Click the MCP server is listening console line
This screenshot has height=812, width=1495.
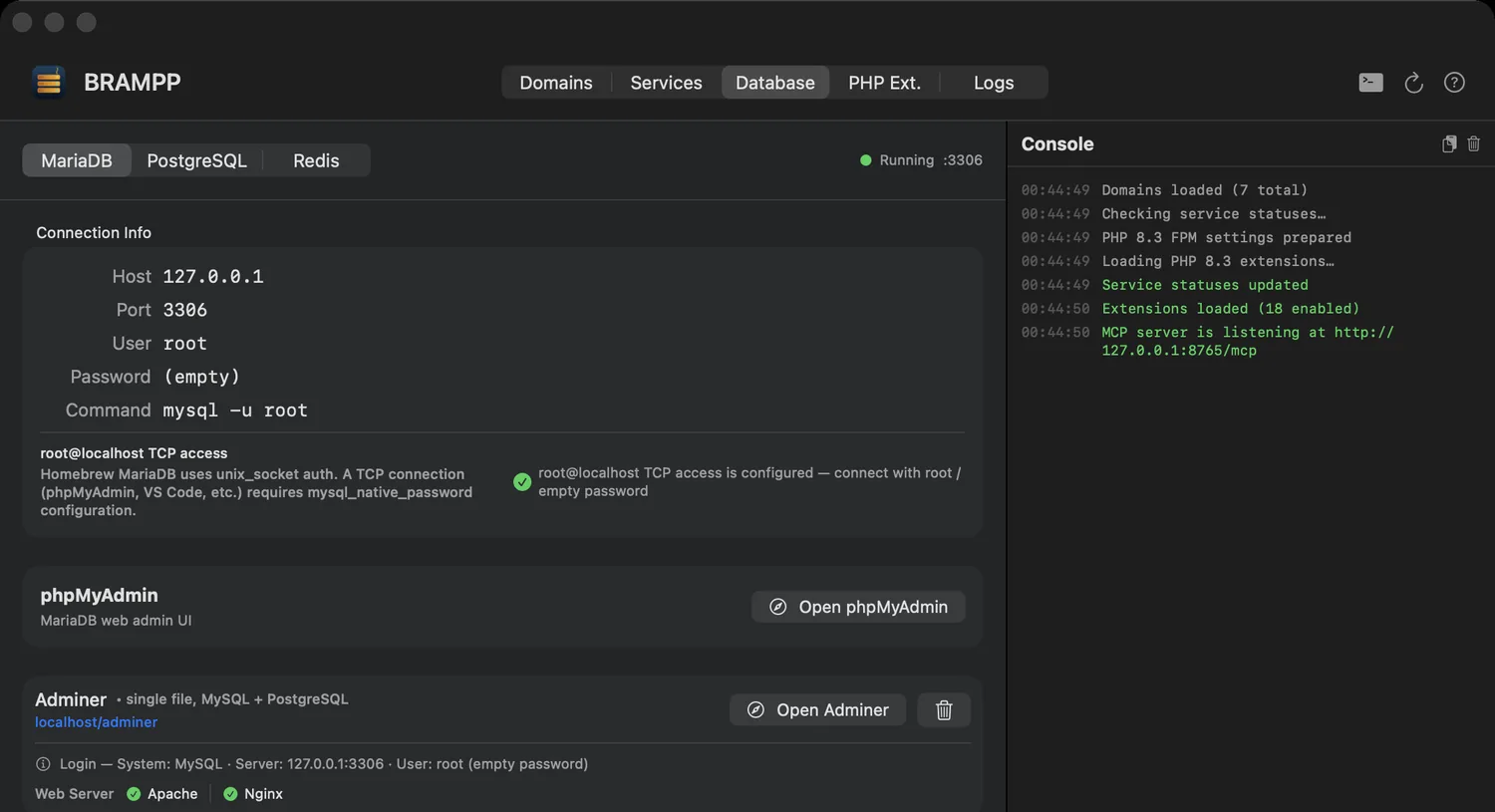coord(1248,342)
